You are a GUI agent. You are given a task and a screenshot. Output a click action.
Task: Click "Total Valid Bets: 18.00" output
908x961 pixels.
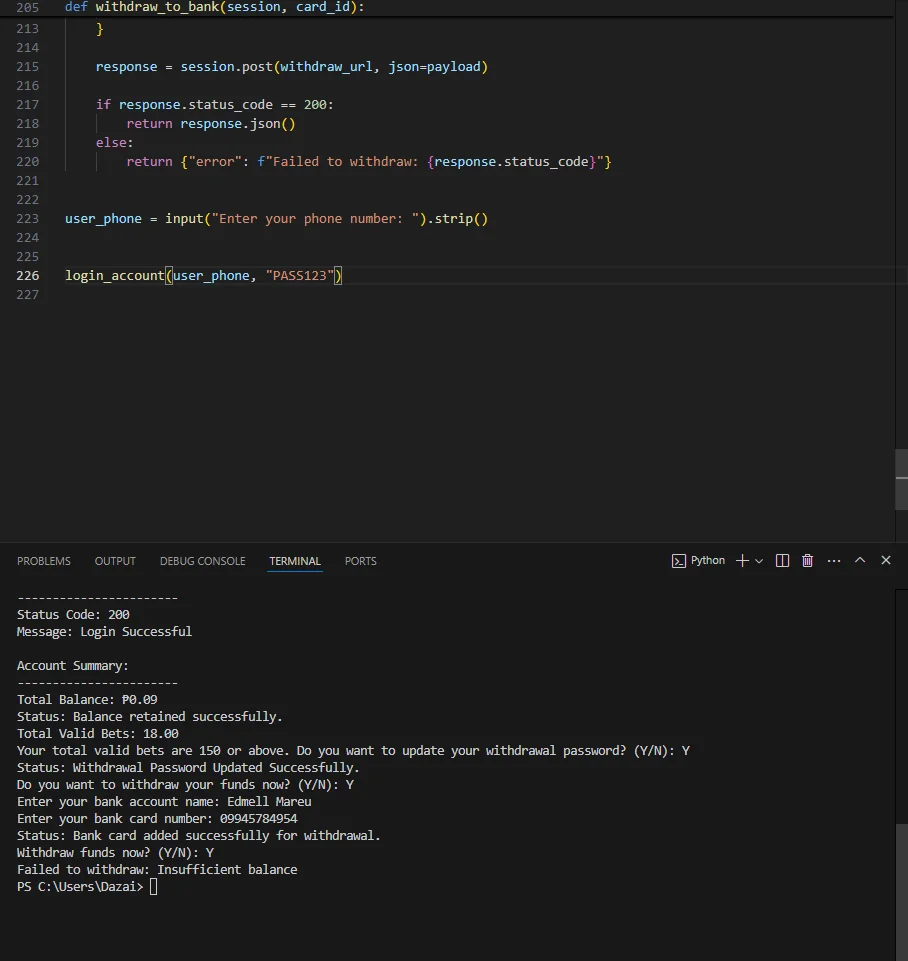pos(97,734)
